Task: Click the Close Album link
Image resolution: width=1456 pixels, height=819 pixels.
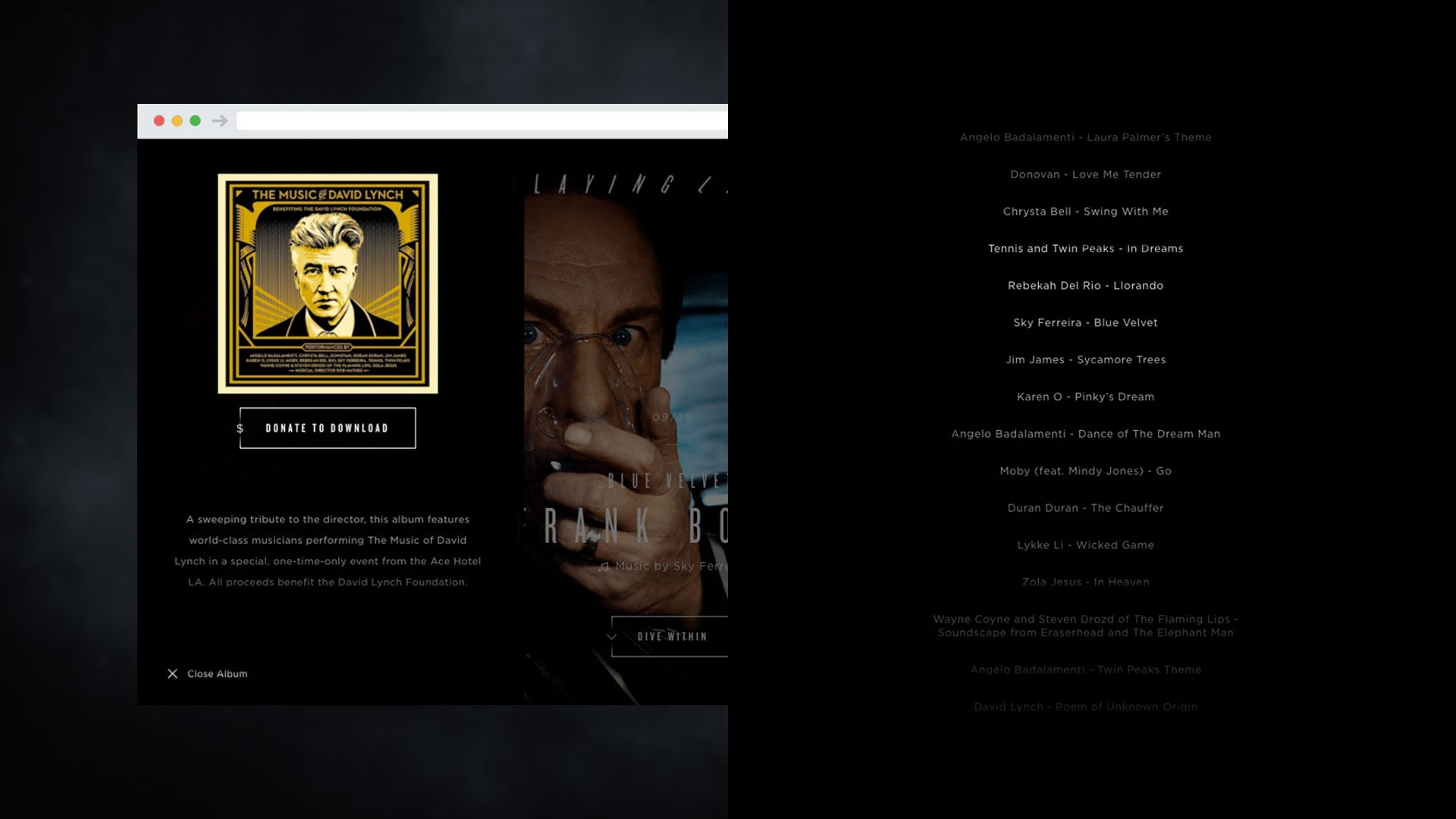Action: [217, 673]
